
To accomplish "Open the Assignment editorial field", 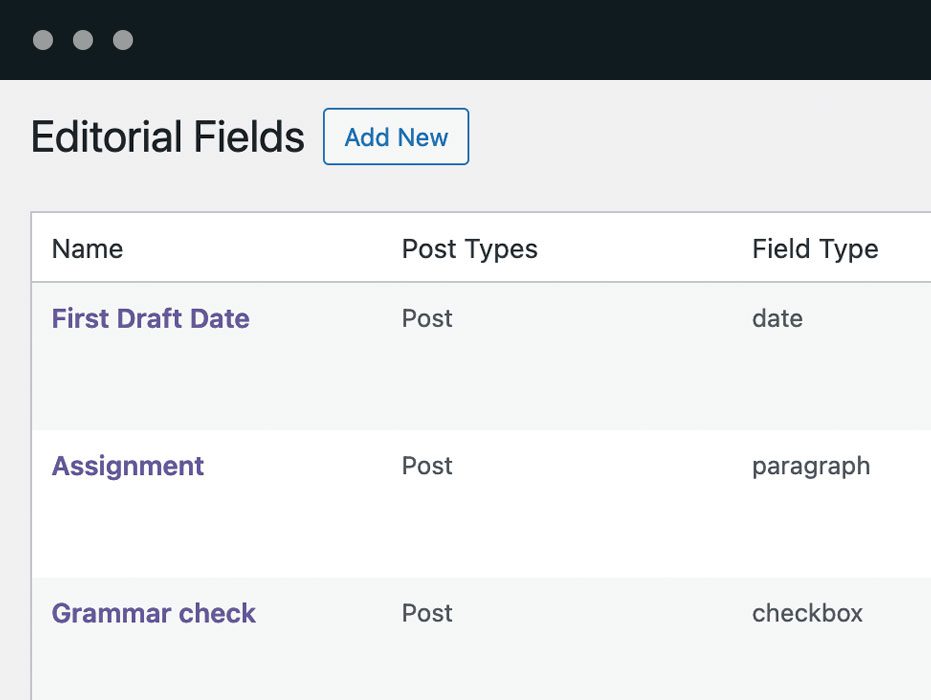I will [128, 466].
